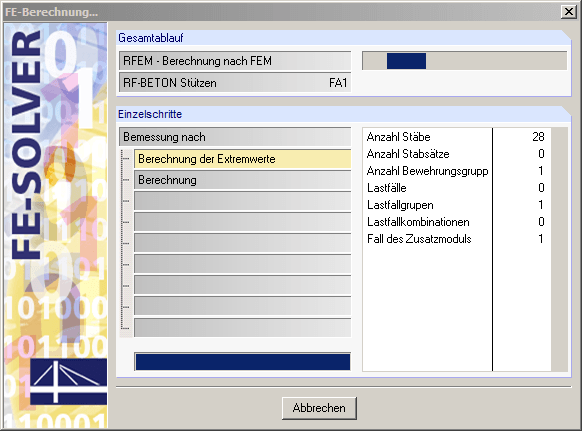The height and width of the screenshot is (431, 582).
Task: Select 'RFEM - Berechnung nach FEM' row
Action: 235,61
